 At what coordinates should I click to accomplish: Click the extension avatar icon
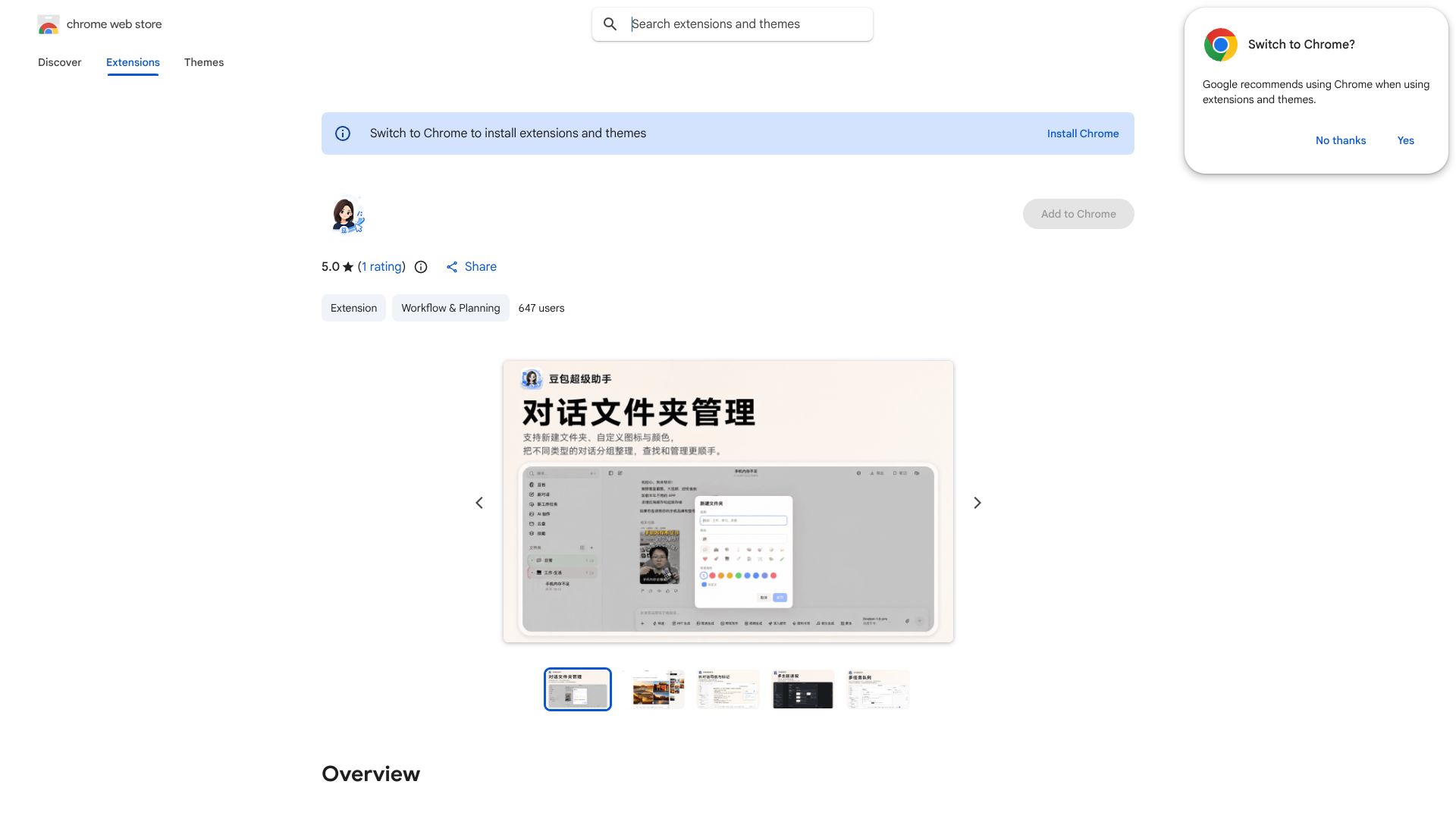[347, 215]
